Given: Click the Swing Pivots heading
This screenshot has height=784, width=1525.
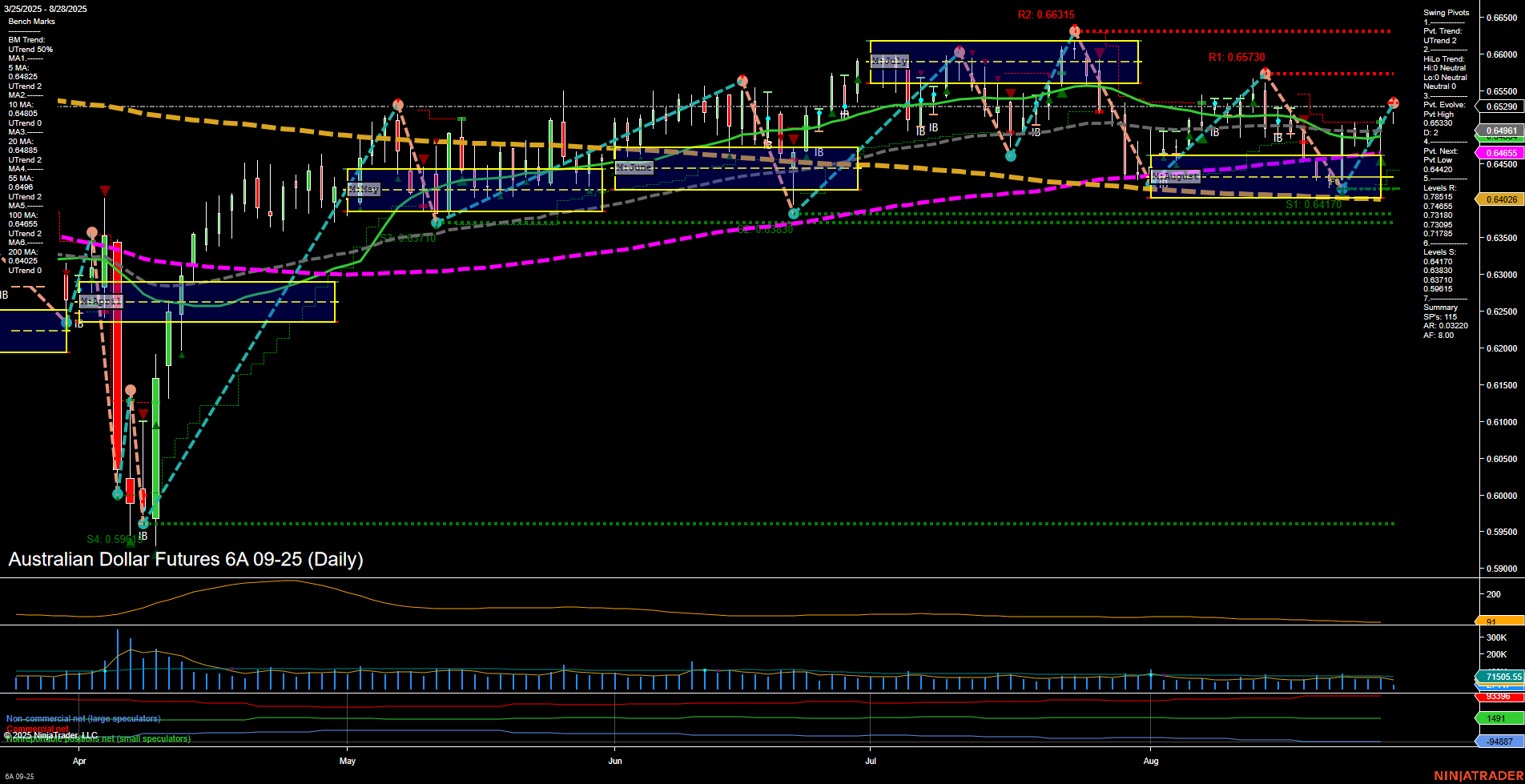Looking at the screenshot, I should pyautogui.click(x=1447, y=13).
